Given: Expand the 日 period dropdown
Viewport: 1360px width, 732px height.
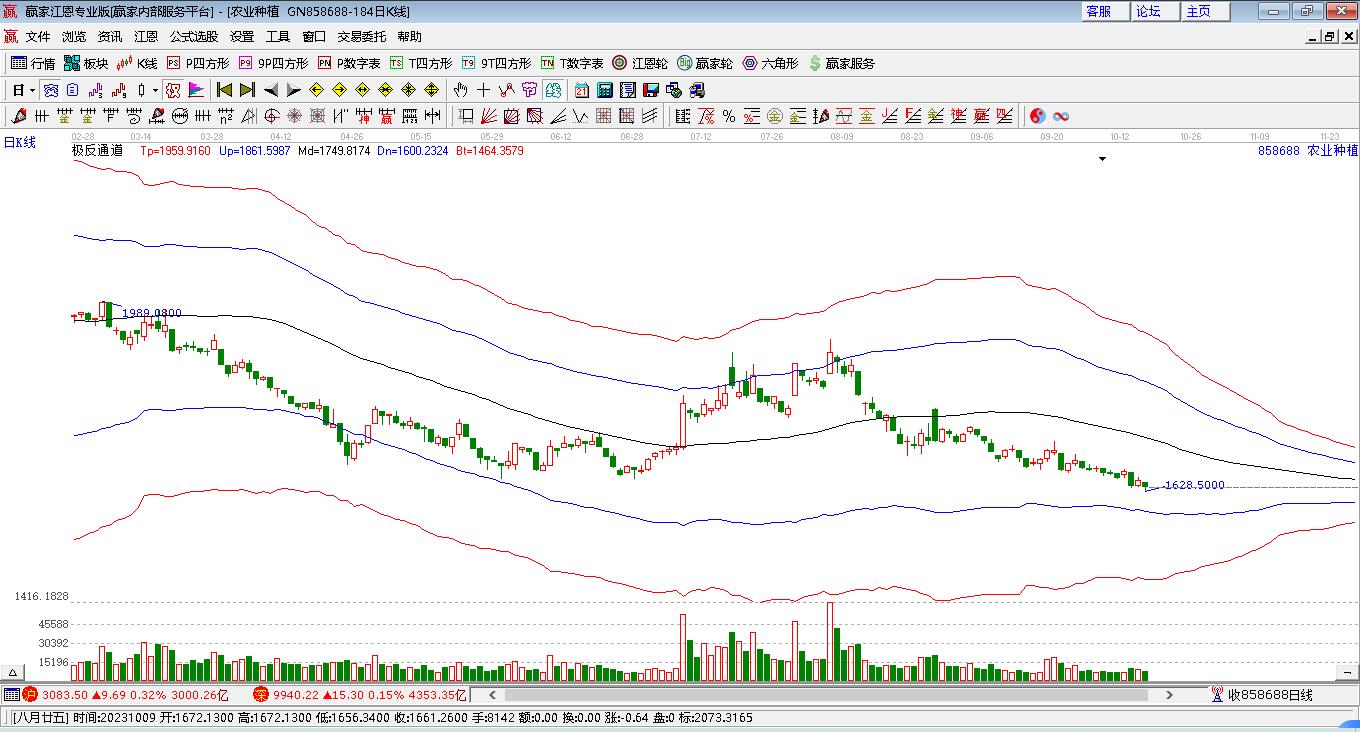Looking at the screenshot, I should pyautogui.click(x=33, y=90).
